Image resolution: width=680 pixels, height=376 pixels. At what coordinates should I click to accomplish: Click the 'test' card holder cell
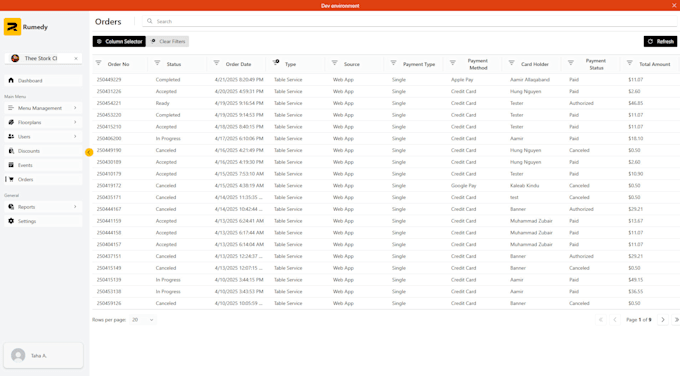click(514, 197)
